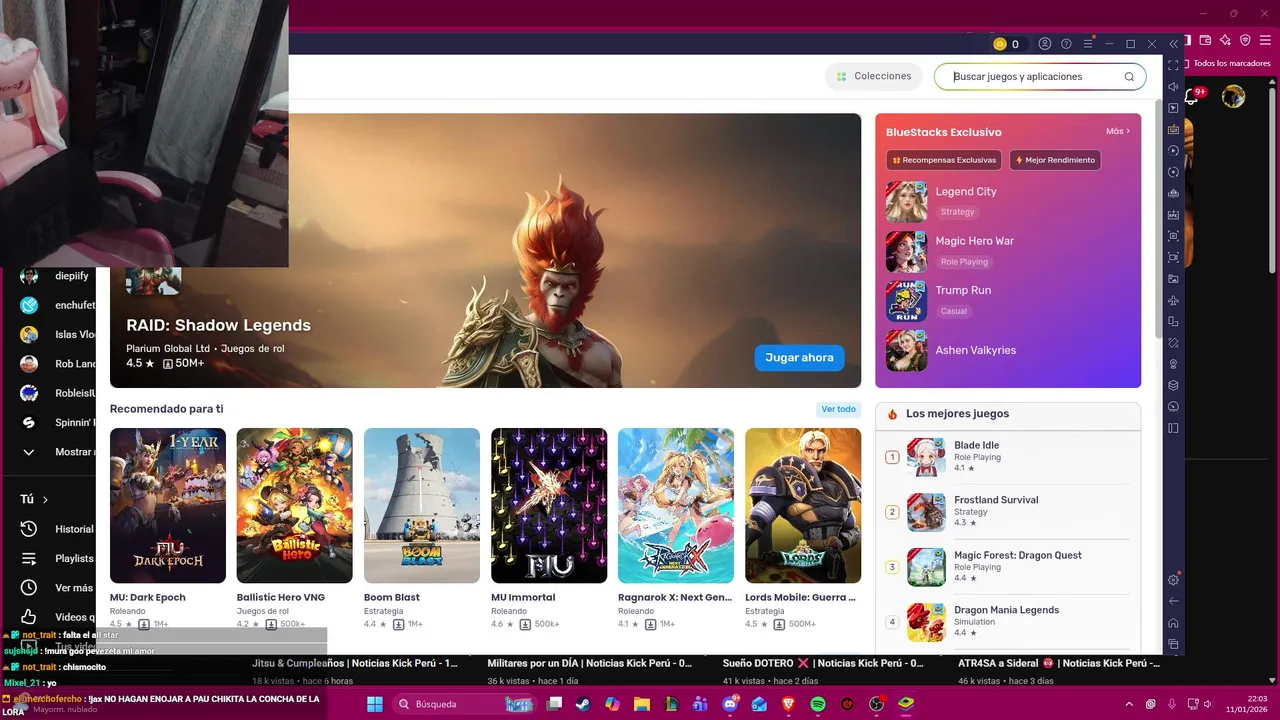Focus the Buscar juegos y aplicaciones field
The height and width of the screenshot is (720, 1280).
point(1040,77)
